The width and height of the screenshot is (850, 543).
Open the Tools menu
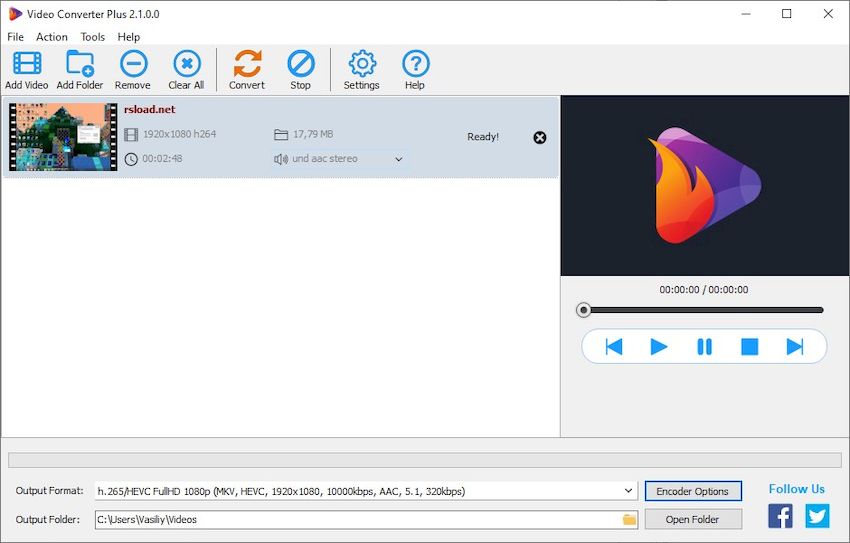click(x=92, y=37)
